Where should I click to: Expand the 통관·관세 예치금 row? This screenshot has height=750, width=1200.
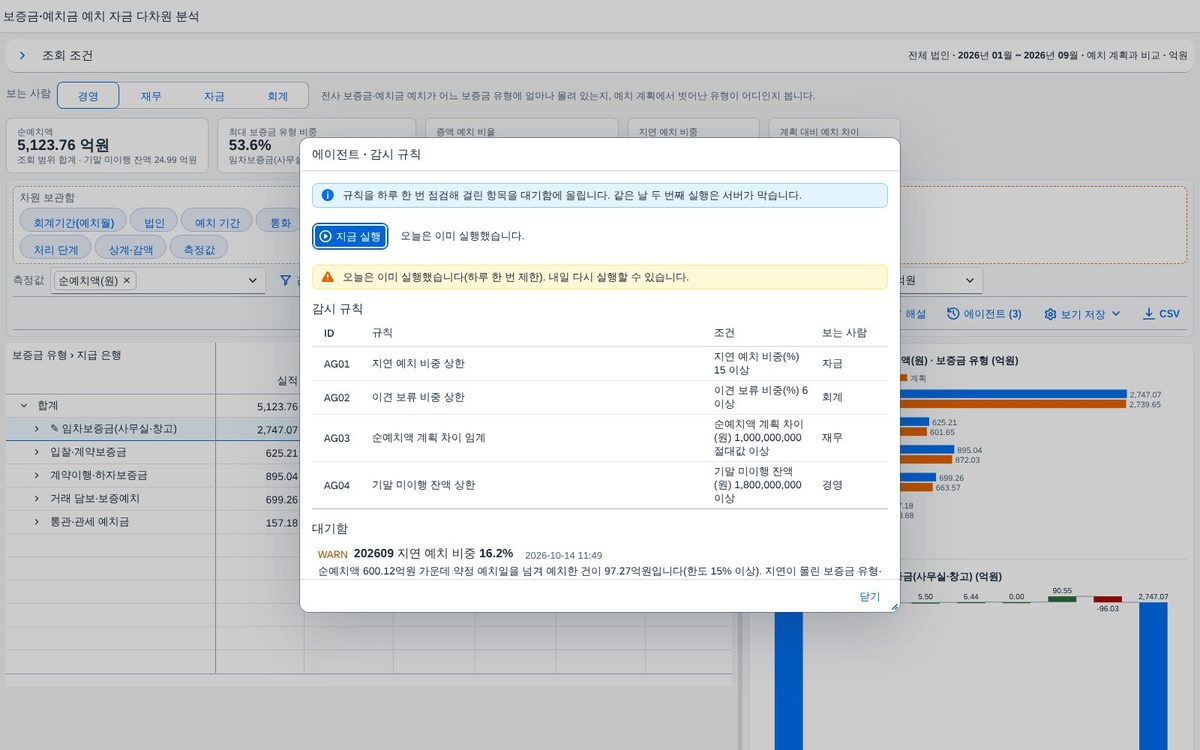(x=37, y=522)
